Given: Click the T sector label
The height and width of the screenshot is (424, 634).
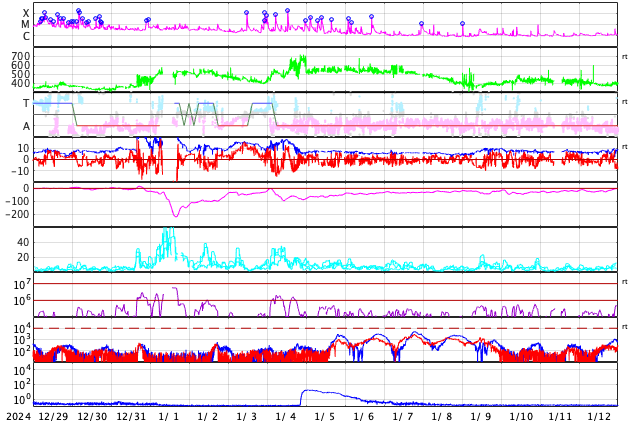Looking at the screenshot, I should click(x=26, y=103).
